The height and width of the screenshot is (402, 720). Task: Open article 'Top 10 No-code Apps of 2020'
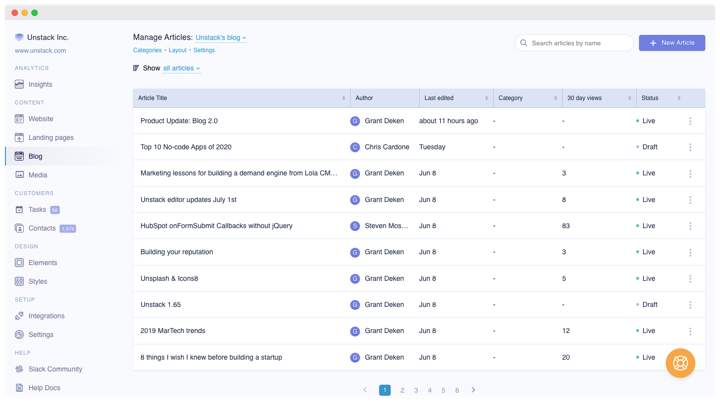[x=186, y=147]
